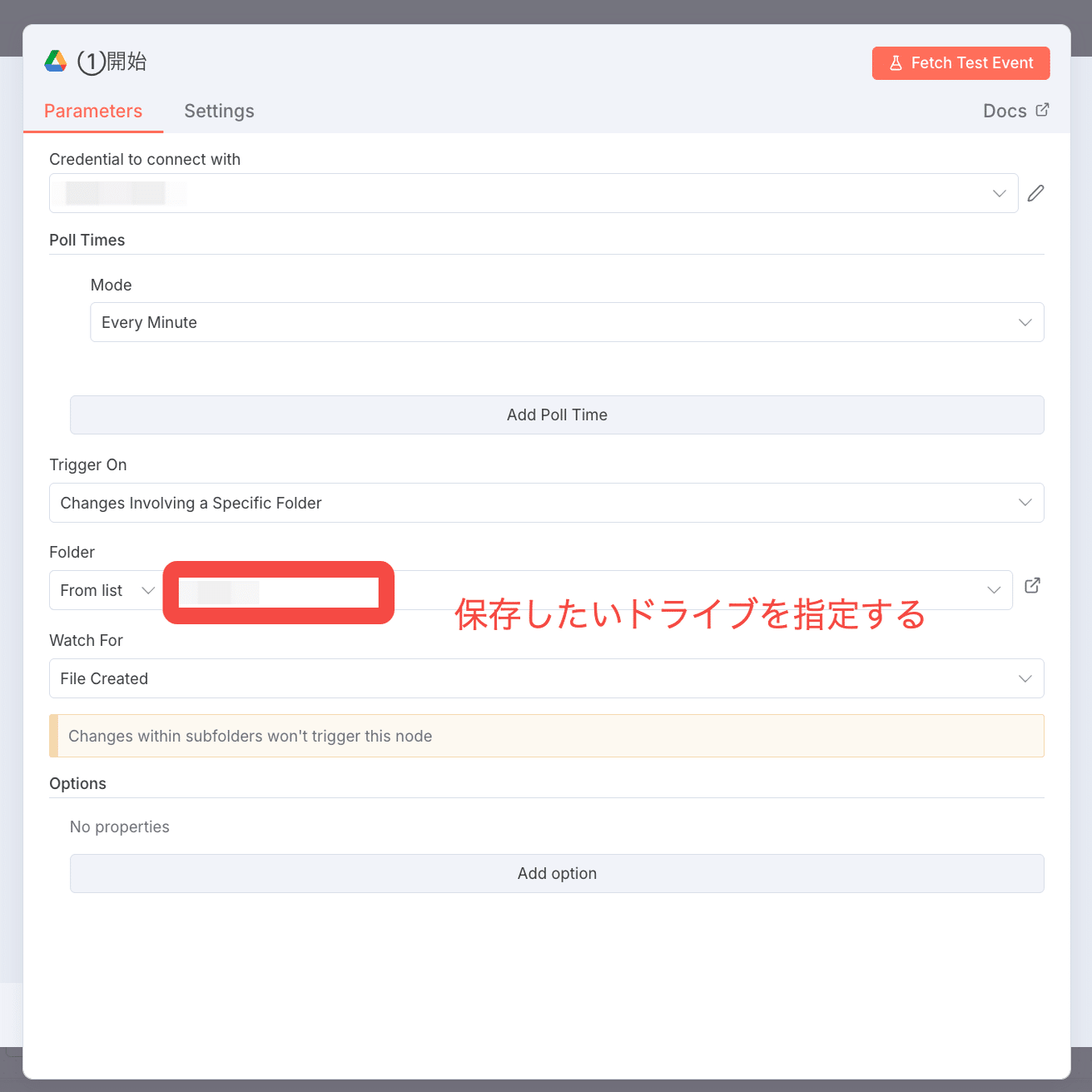Select the Parameters tab
Image resolution: width=1092 pixels, height=1092 pixels.
point(93,111)
